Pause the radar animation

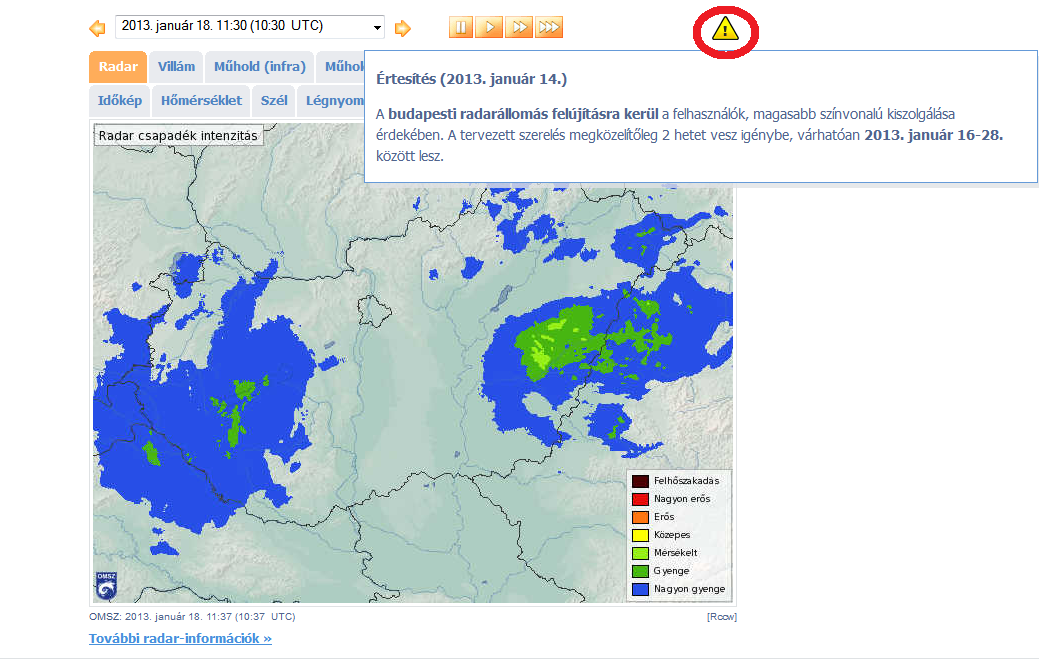tap(460, 27)
